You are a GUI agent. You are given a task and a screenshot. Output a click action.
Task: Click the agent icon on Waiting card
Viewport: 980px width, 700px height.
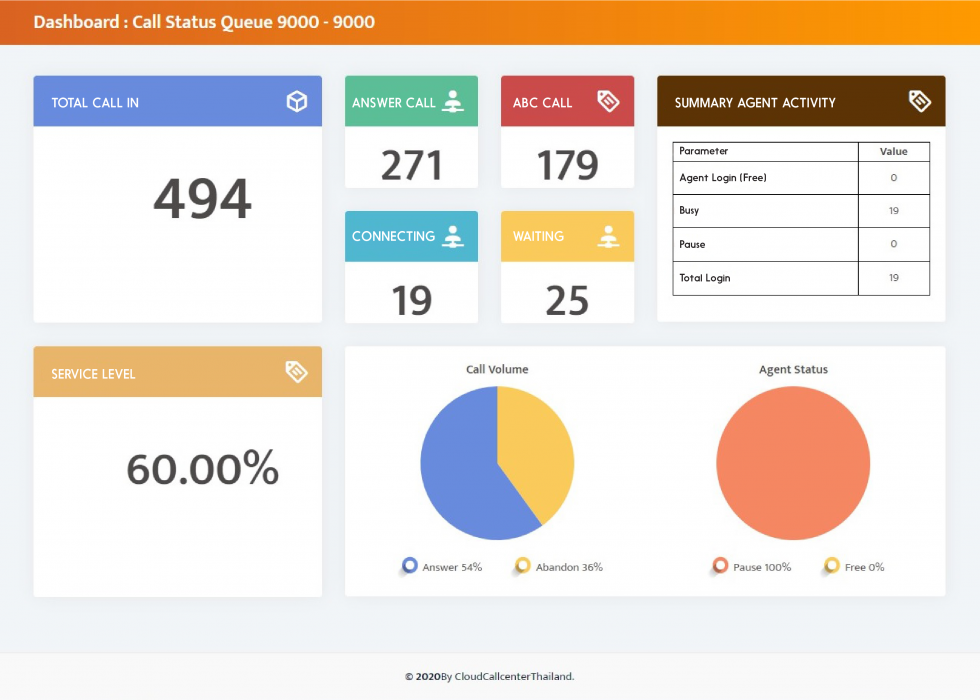pyautogui.click(x=608, y=236)
